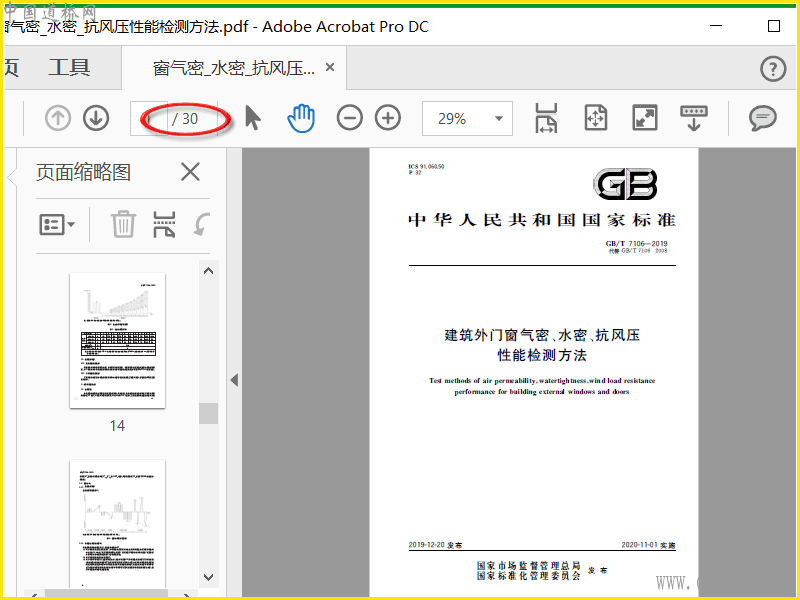Click the 2019-12-20 发布 date text
The height and width of the screenshot is (600, 800).
(x=435, y=545)
